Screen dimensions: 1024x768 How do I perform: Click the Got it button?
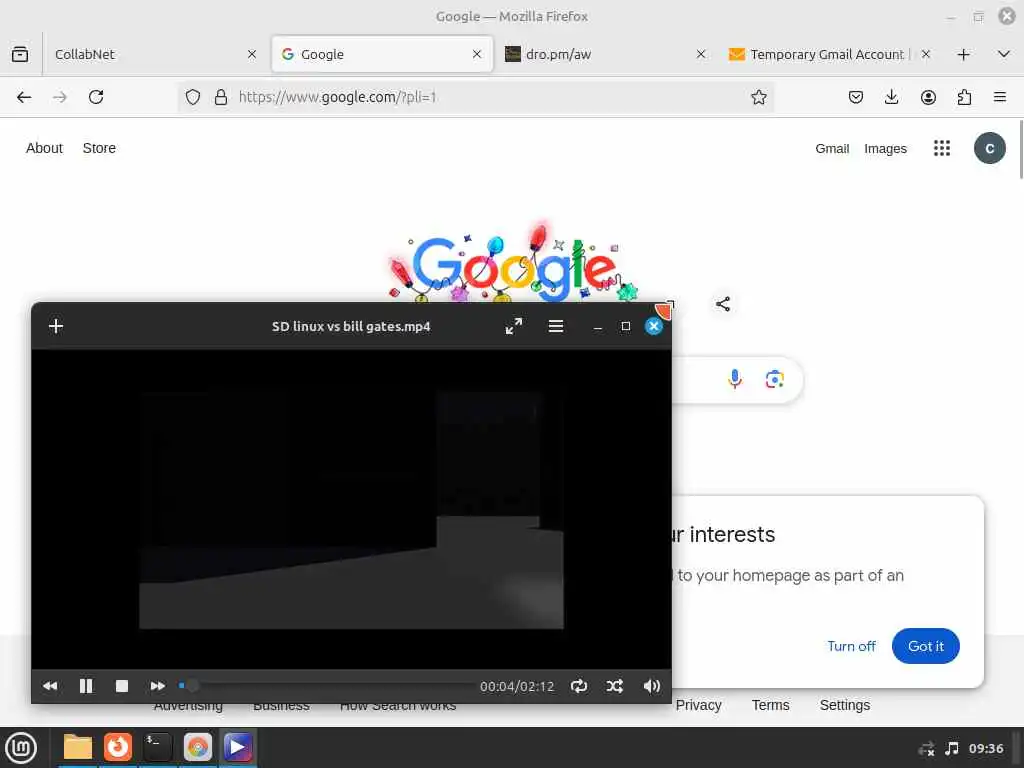(x=925, y=646)
